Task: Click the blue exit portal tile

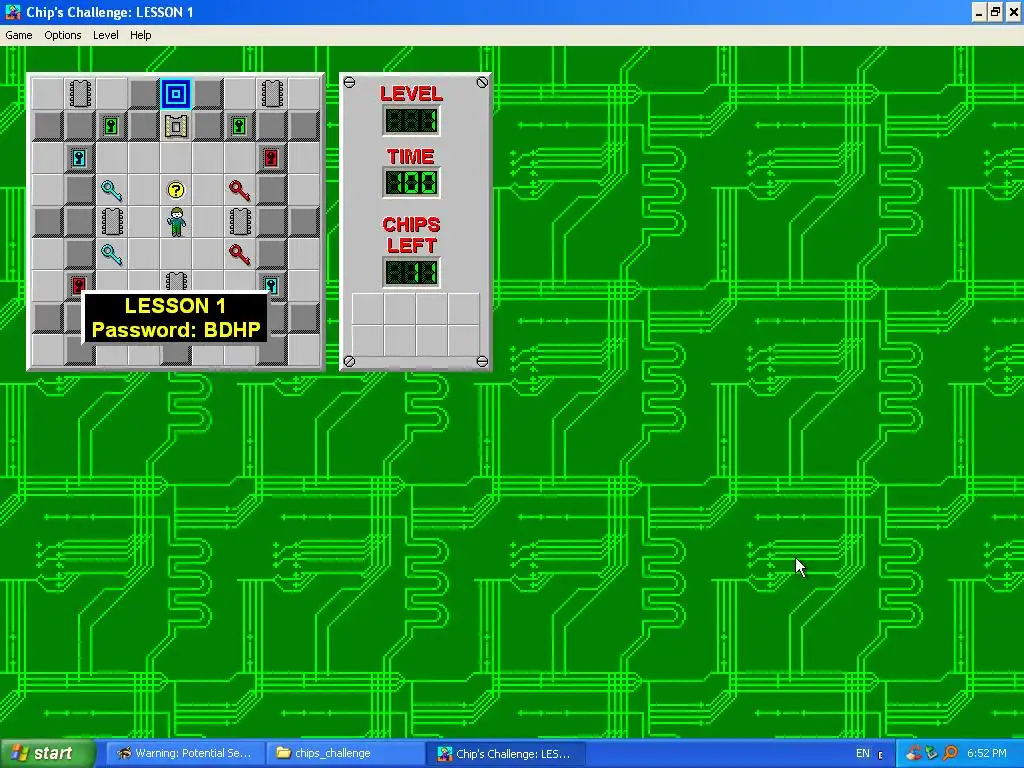Action: [176, 94]
